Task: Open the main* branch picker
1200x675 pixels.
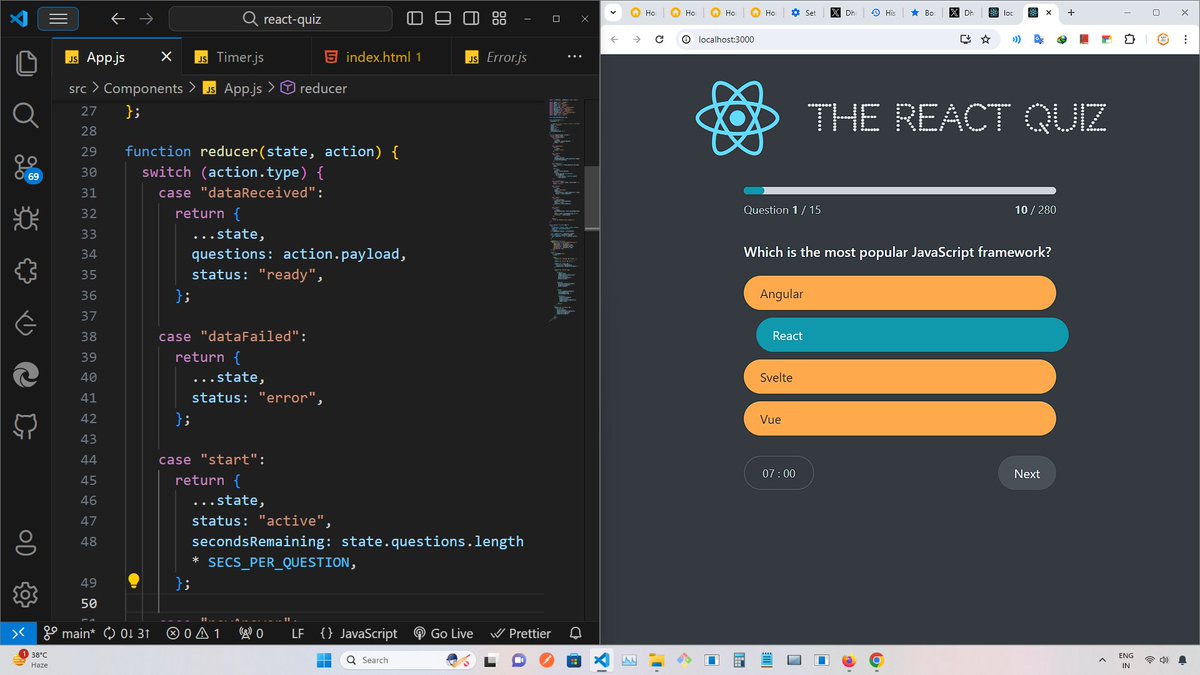Action: click(68, 633)
